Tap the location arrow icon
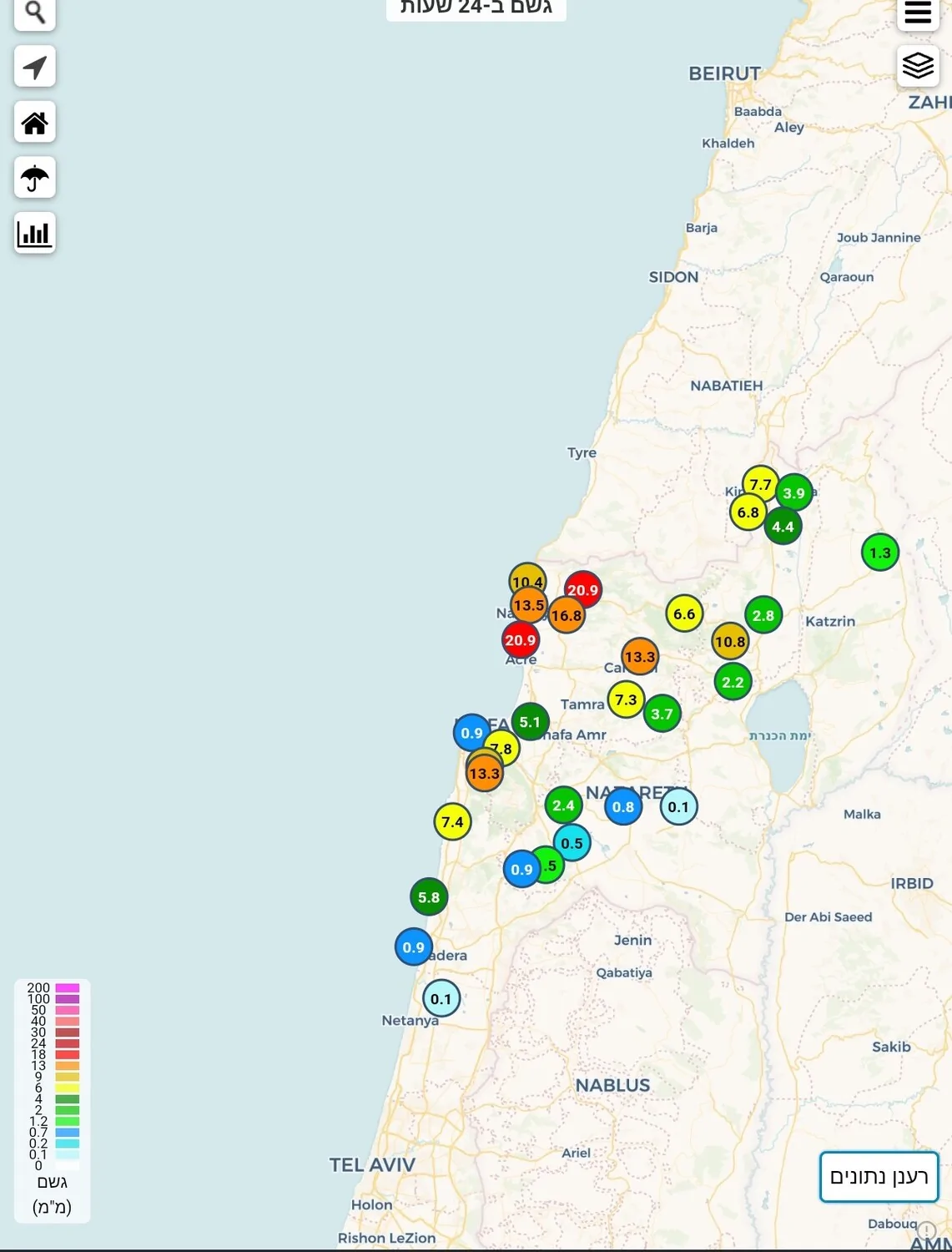The image size is (952, 1252). 35,67
